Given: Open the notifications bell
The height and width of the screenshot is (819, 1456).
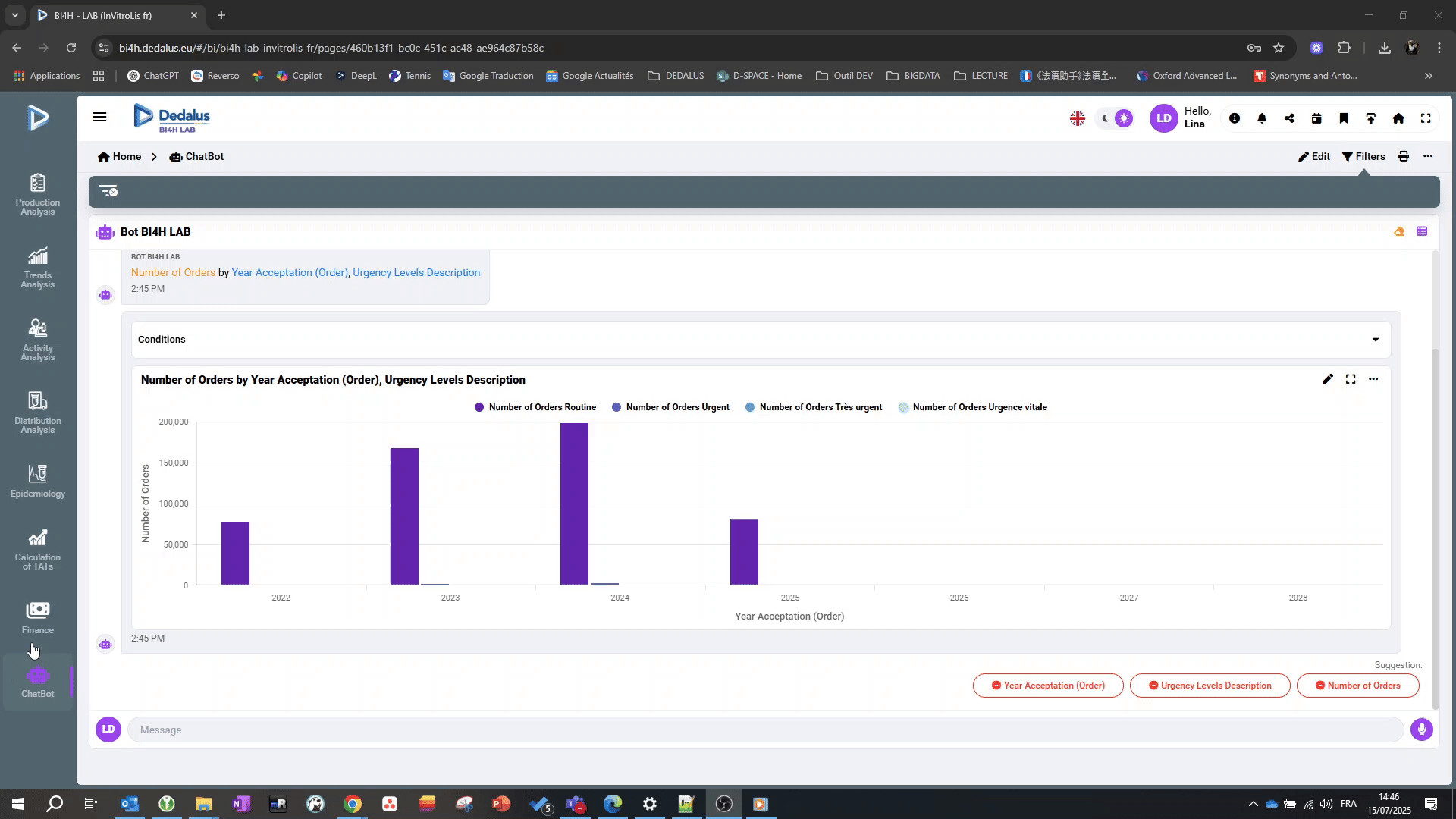Looking at the screenshot, I should [x=1262, y=118].
